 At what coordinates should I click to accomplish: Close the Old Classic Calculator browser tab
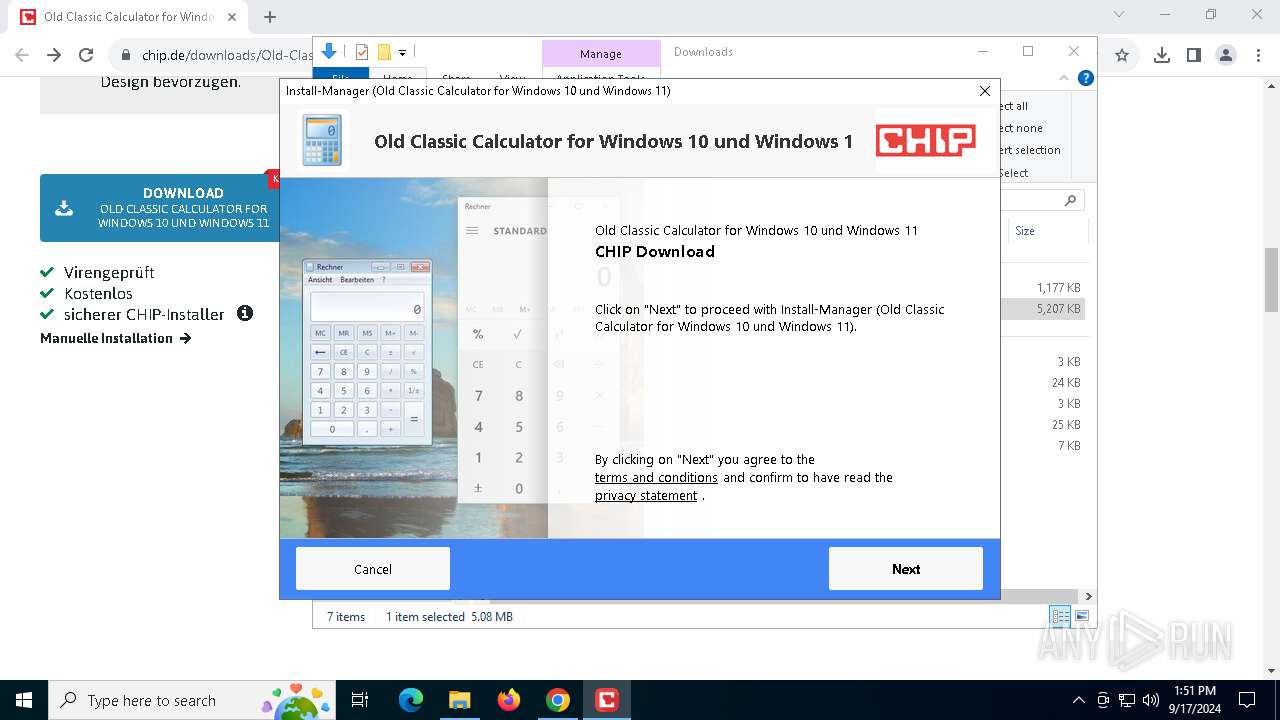(x=231, y=17)
